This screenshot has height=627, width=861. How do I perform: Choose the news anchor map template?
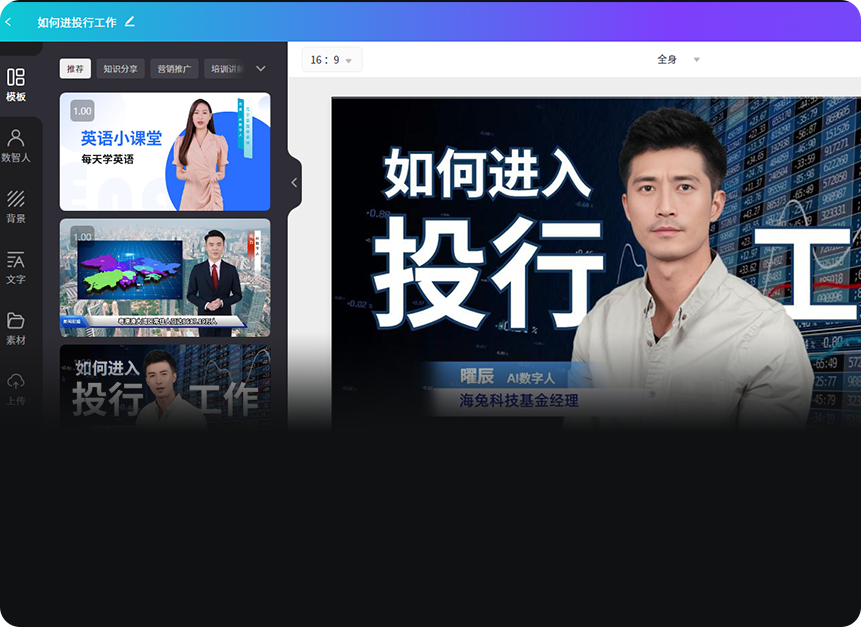point(165,277)
